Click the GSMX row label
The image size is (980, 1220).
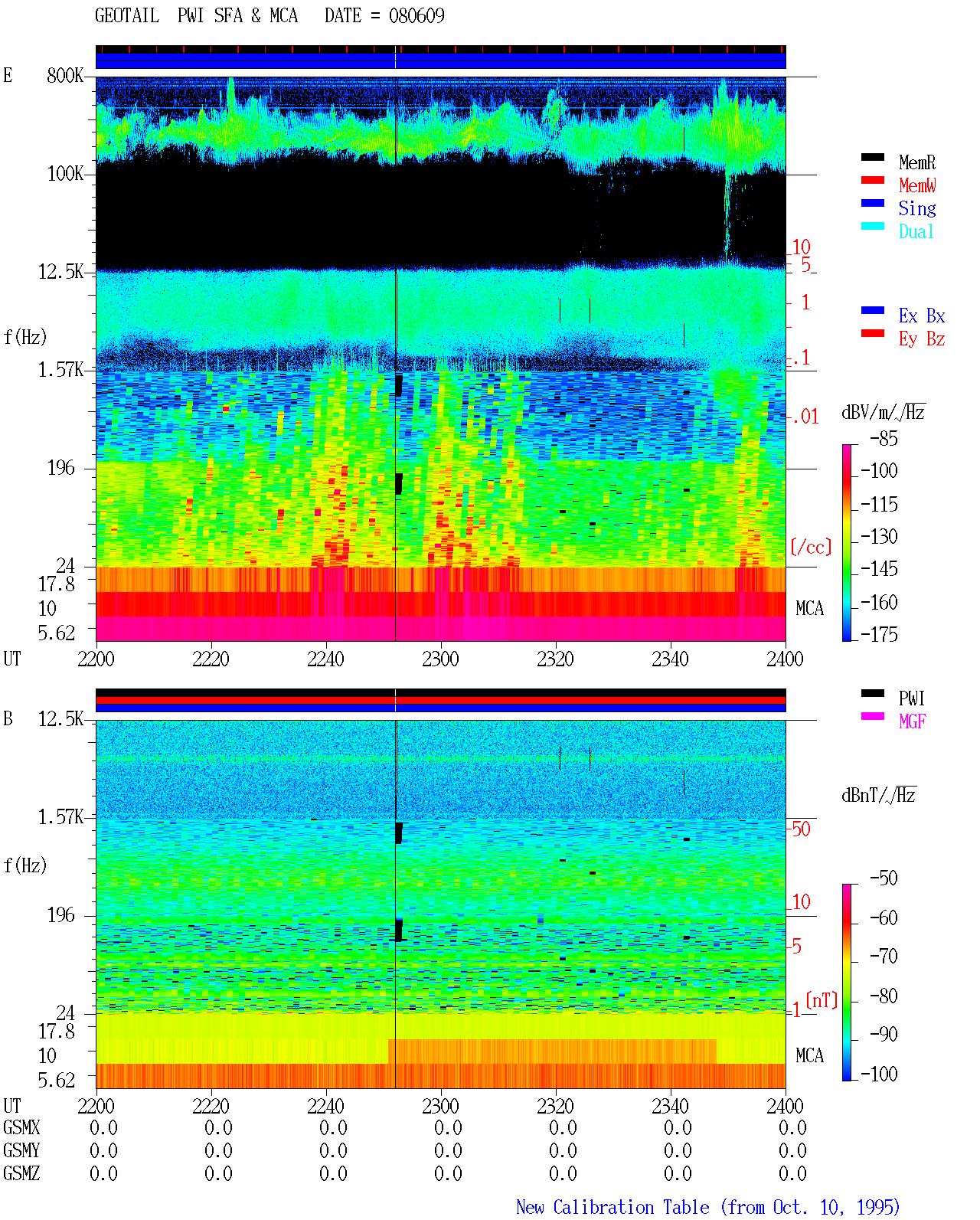coord(21,1128)
